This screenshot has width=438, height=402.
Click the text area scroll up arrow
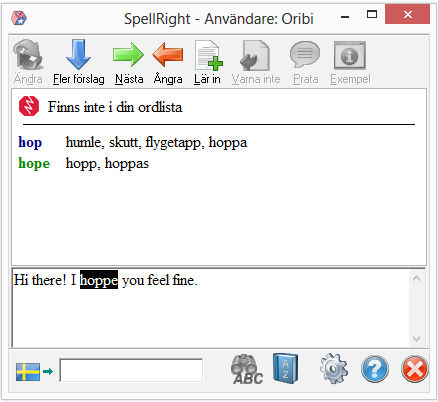tap(416, 278)
